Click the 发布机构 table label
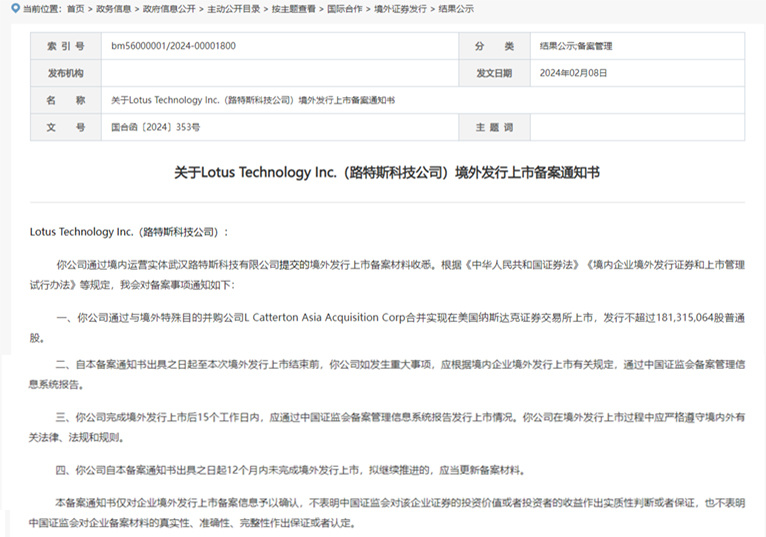The height and width of the screenshot is (537, 766). [66, 73]
